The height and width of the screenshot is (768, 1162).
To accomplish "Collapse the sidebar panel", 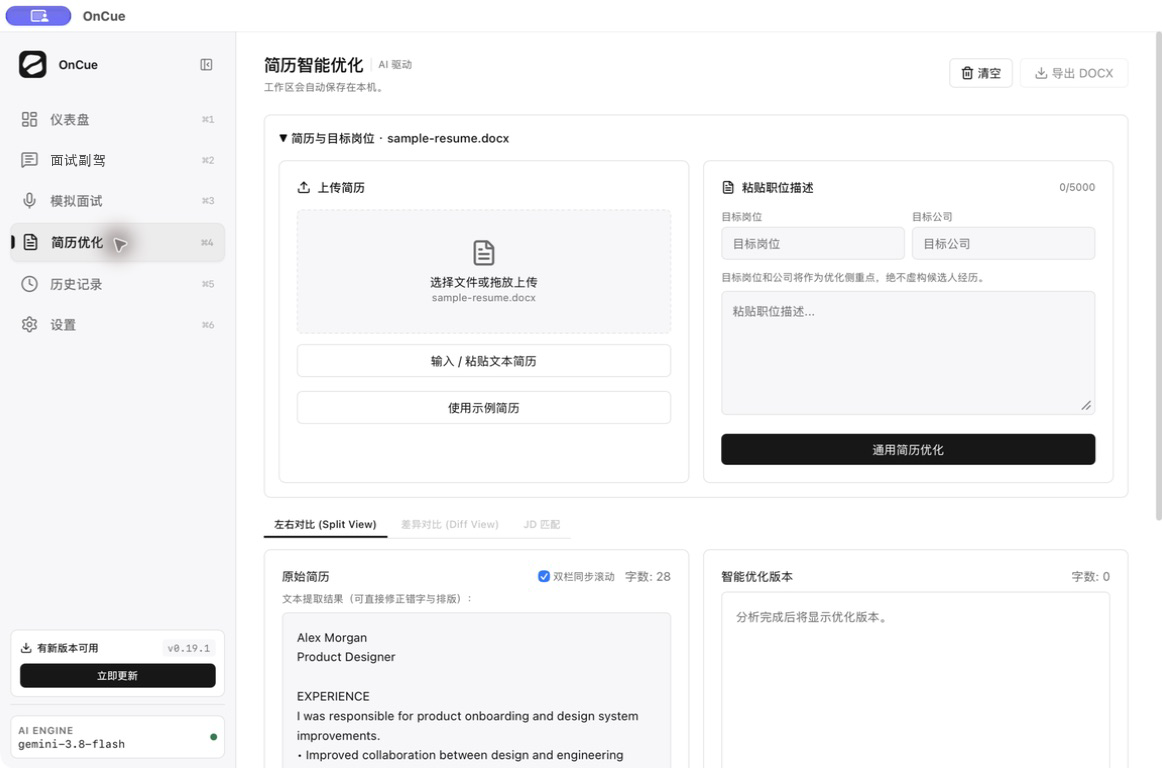I will point(206,64).
